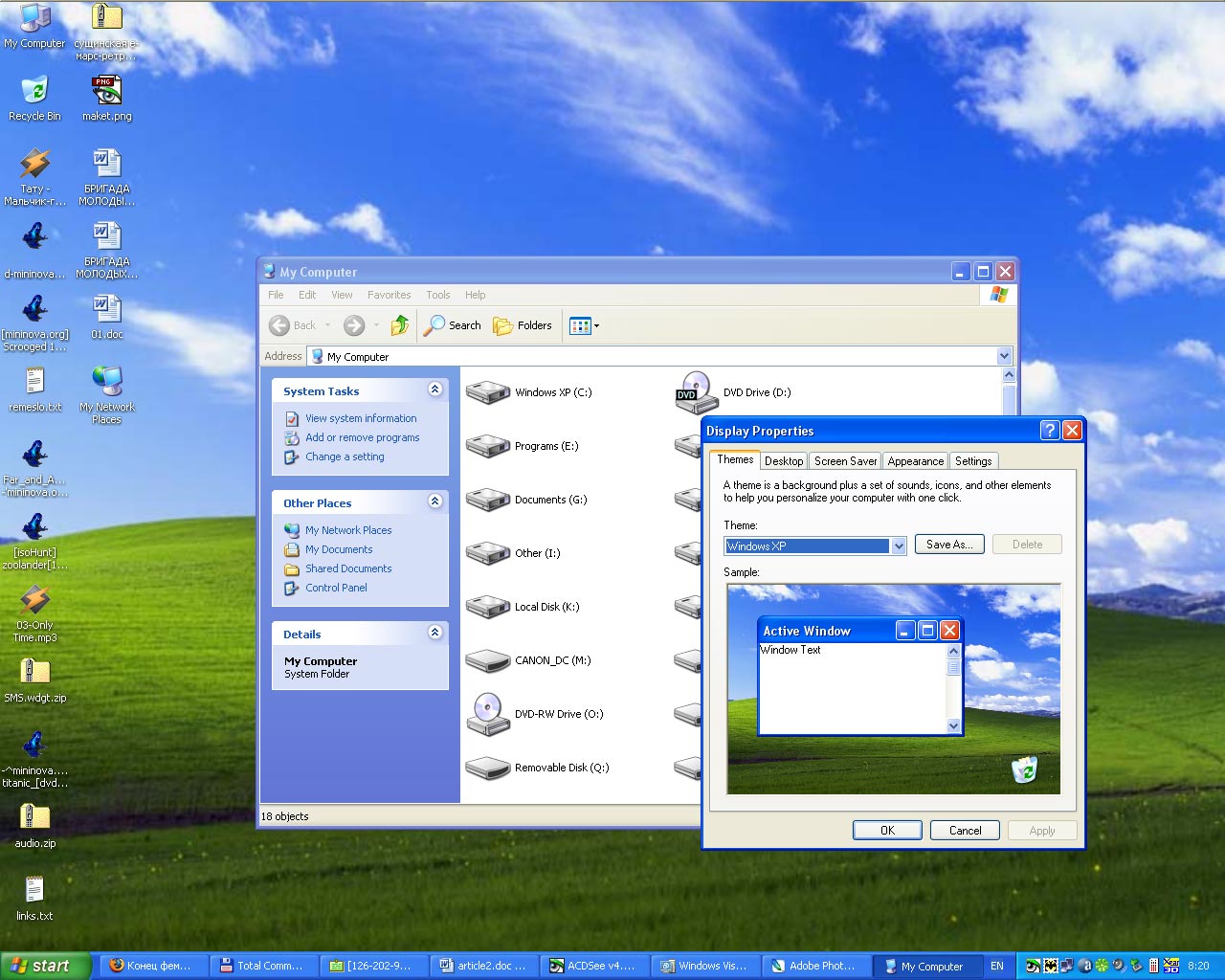Select the DVD-RW Drive (O:) icon

pyautogui.click(x=488, y=714)
